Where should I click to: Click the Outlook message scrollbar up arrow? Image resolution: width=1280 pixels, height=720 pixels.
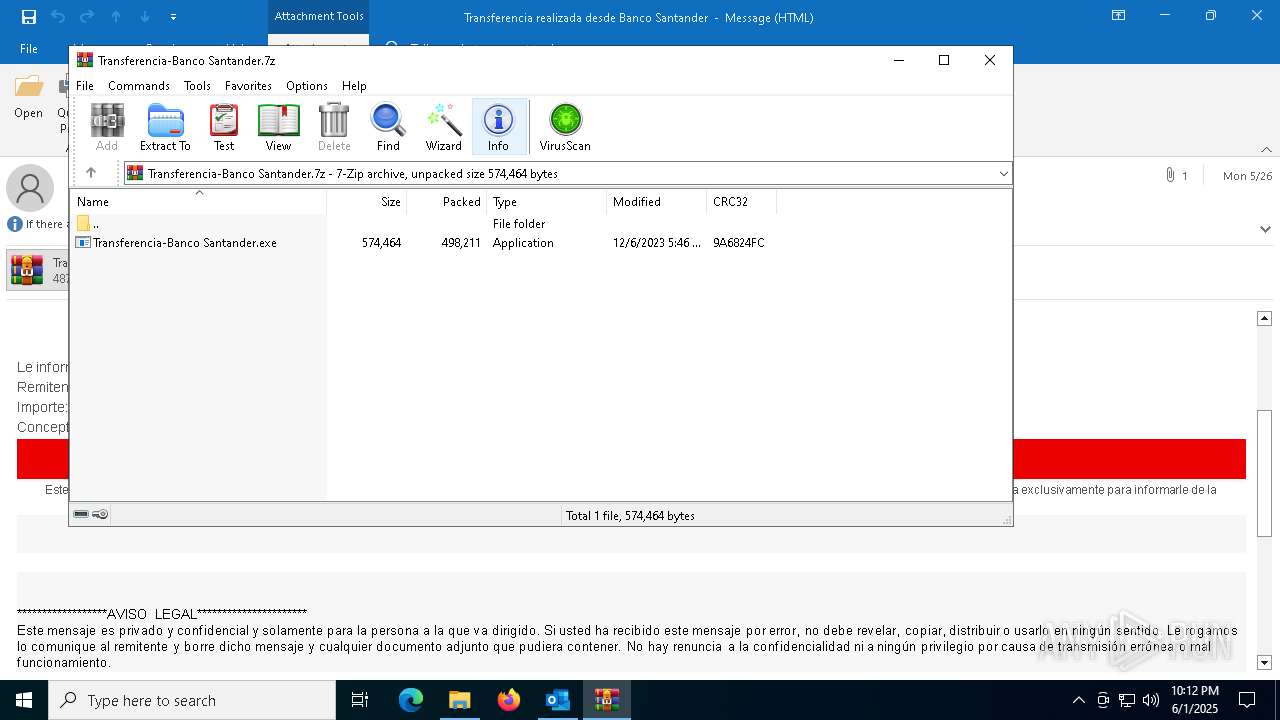click(x=1264, y=318)
